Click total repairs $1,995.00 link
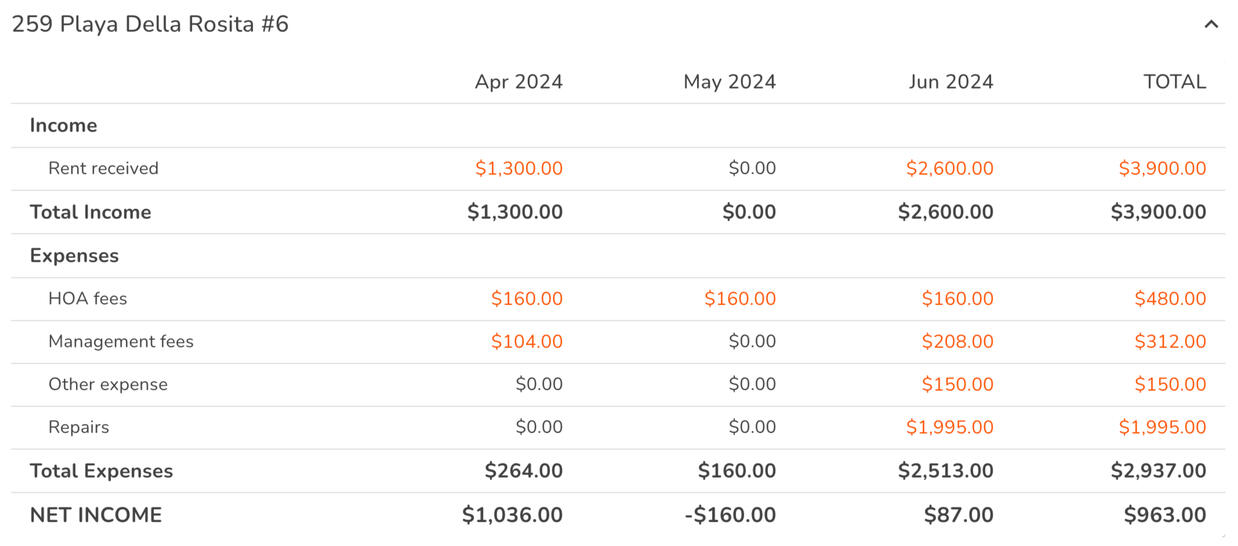 click(1162, 428)
